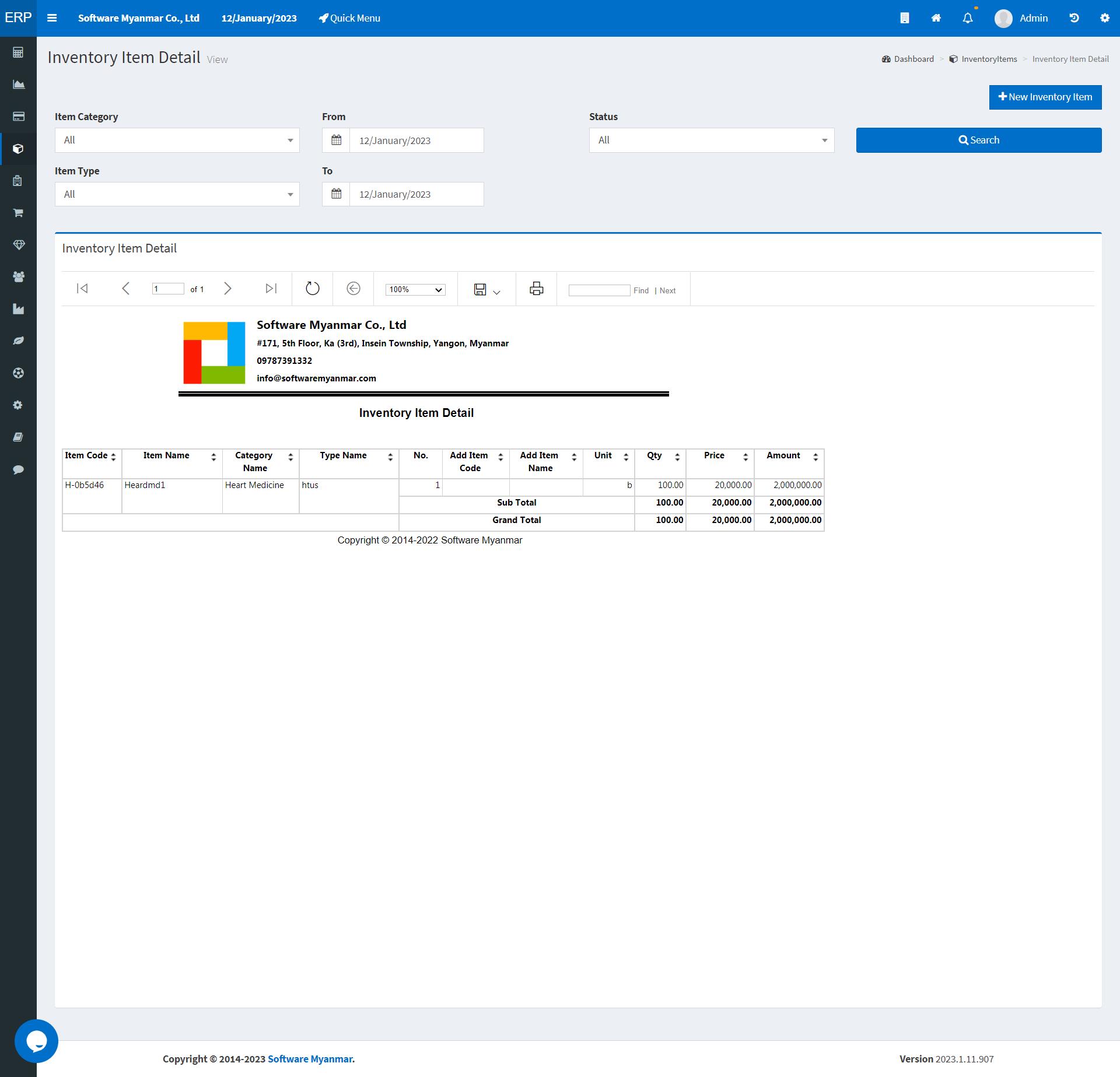
Task: Sort by Type Name column
Action: tap(390, 457)
